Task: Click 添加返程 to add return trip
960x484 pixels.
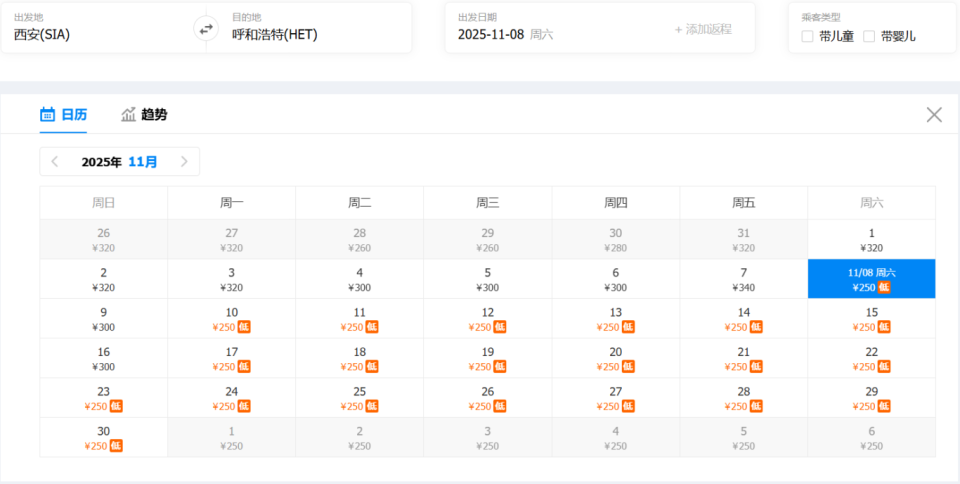Action: (703, 29)
